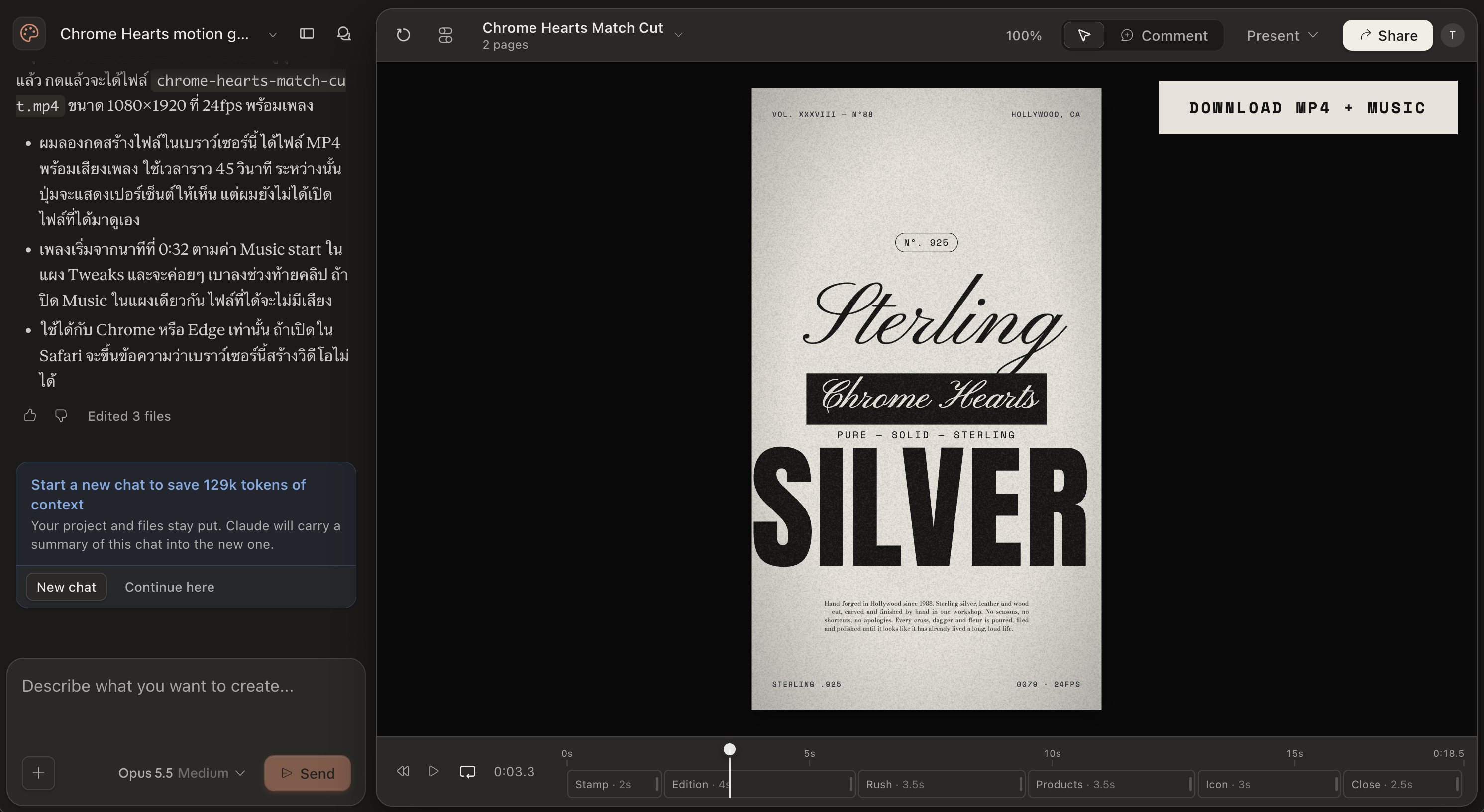
Task: Click the STERLING .925 poster footer text
Action: 807,684
